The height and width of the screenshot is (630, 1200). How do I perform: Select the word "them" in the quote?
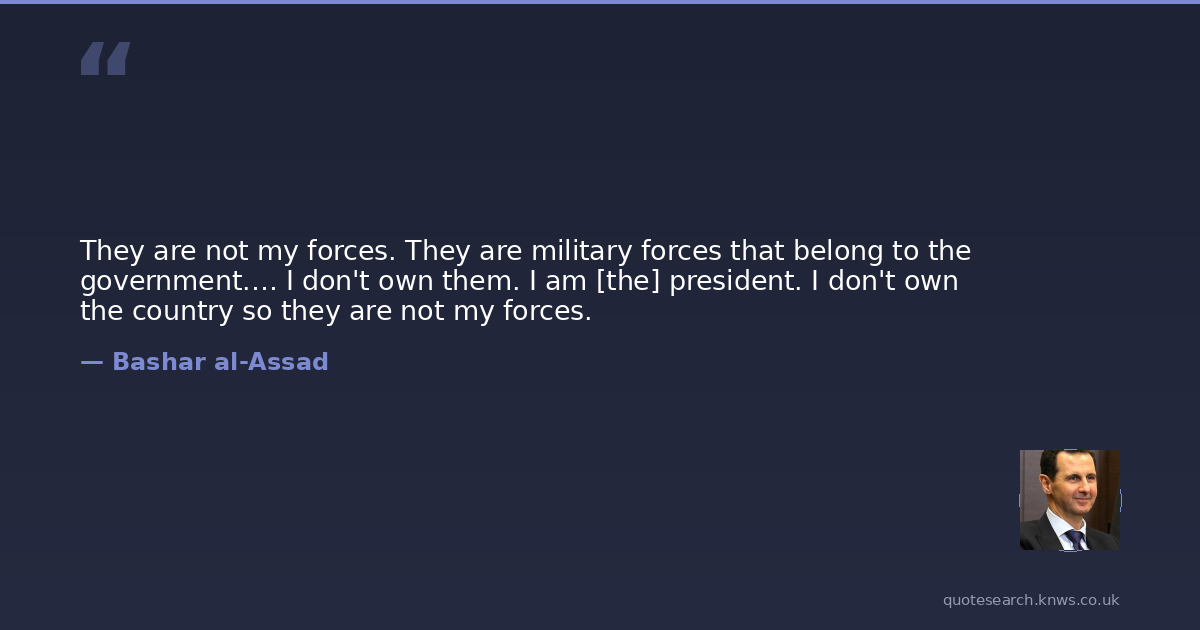[x=478, y=281]
